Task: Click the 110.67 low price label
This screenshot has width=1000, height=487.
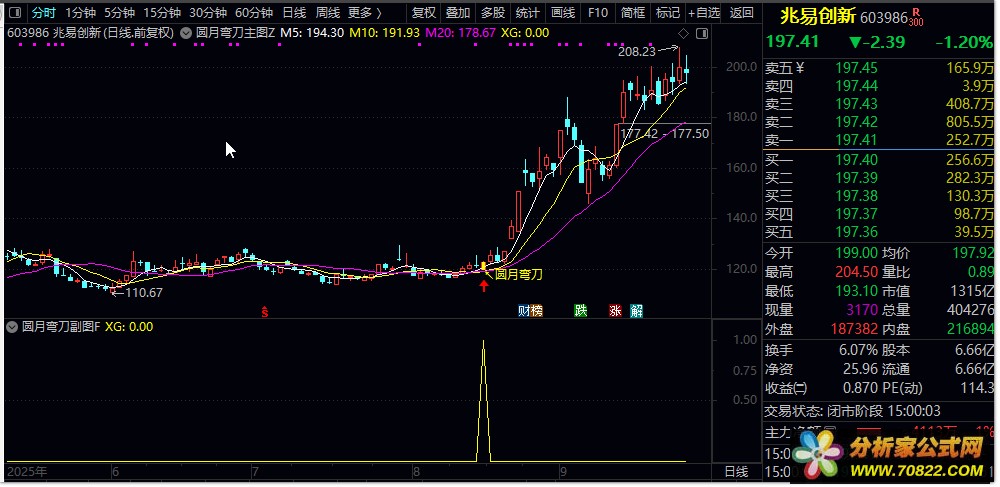Action: point(143,293)
